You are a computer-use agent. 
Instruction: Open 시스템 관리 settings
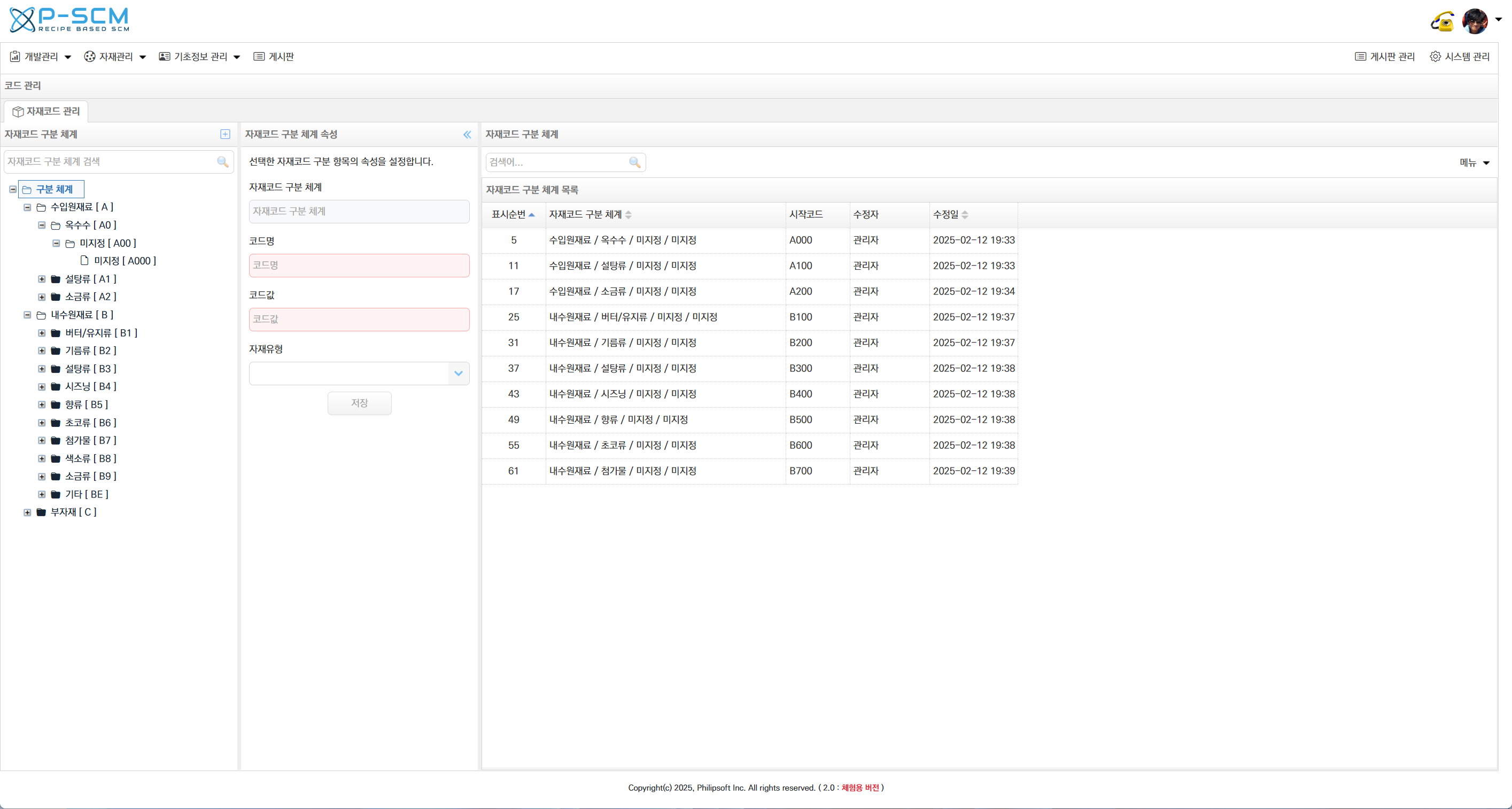coord(1460,57)
